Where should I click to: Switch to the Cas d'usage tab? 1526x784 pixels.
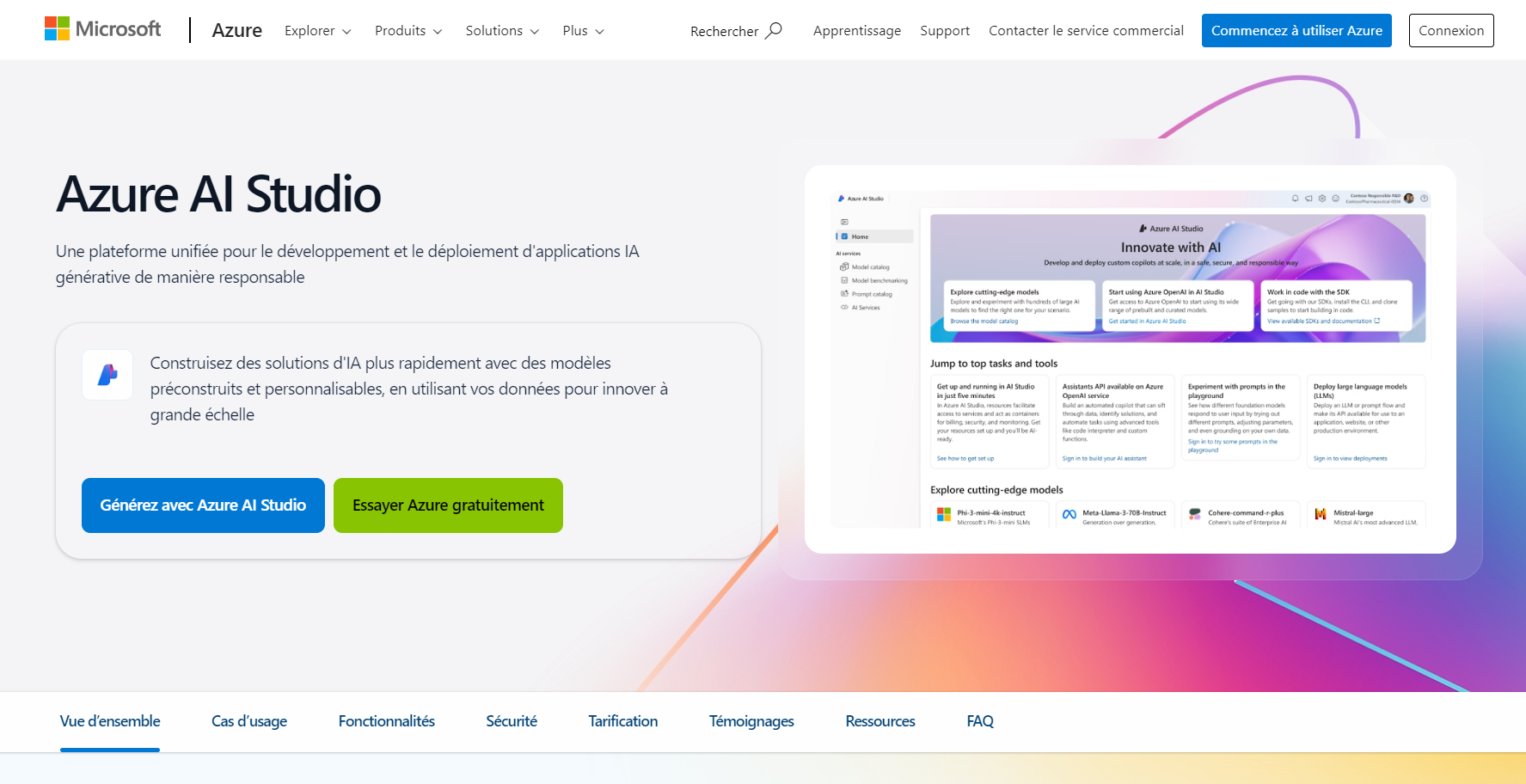[249, 721]
